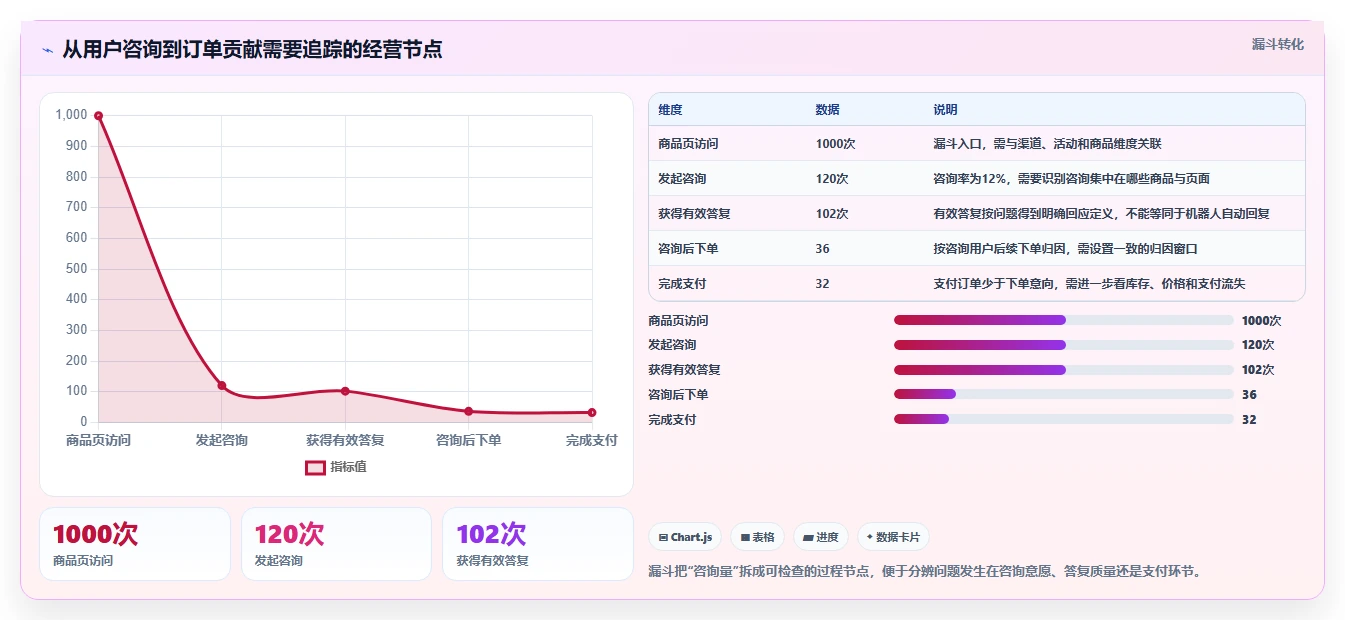Screen dimensions: 1345x620
Task: Click the 0 y-axis tick label
Action: click(x=84, y=422)
